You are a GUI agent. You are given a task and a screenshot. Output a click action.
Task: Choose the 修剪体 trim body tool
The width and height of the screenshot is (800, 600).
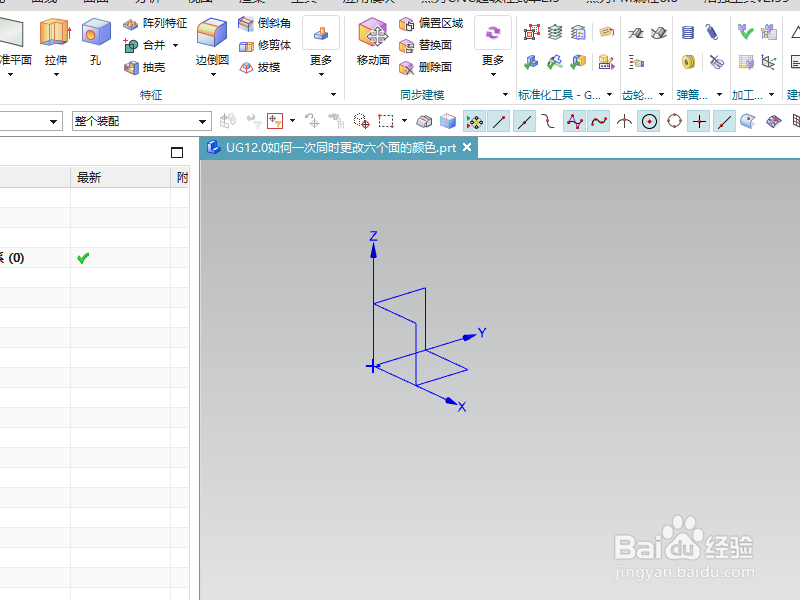(265, 45)
